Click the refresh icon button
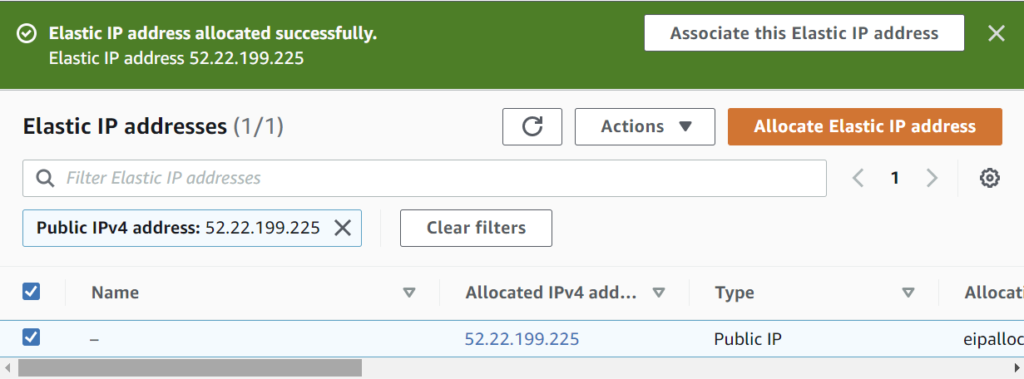1024x379 pixels. point(532,127)
